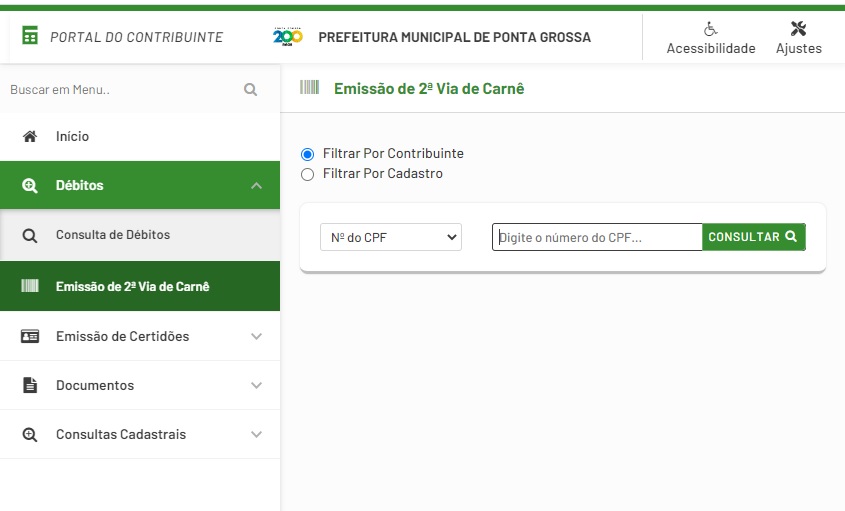Collapse the Débitos menu section
Screen dimensions: 845x511
[x=257, y=185]
